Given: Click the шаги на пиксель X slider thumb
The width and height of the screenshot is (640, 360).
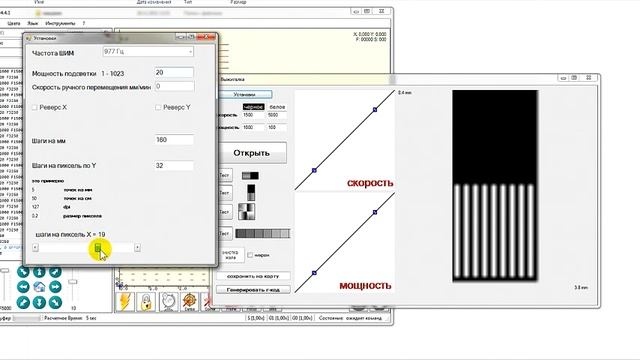Looking at the screenshot, I should [98, 247].
